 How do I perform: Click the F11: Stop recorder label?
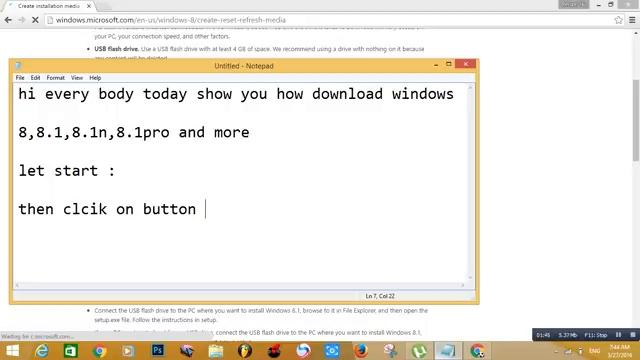click(x=596, y=335)
